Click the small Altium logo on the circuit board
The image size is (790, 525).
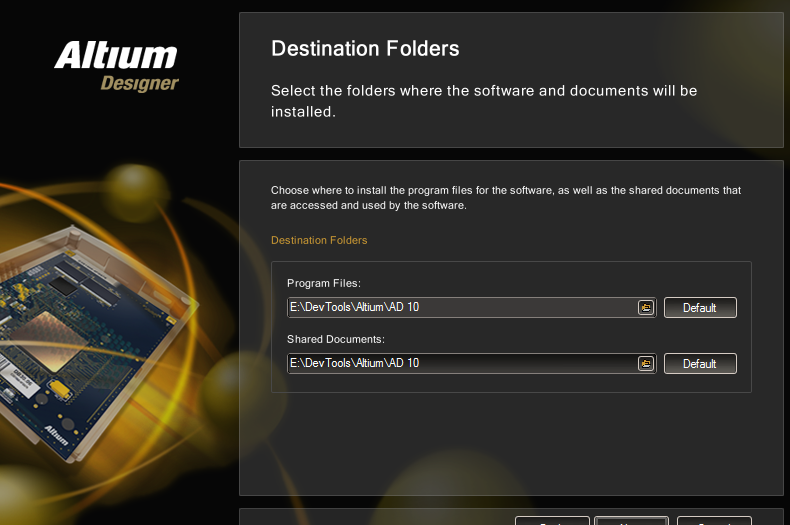56,435
